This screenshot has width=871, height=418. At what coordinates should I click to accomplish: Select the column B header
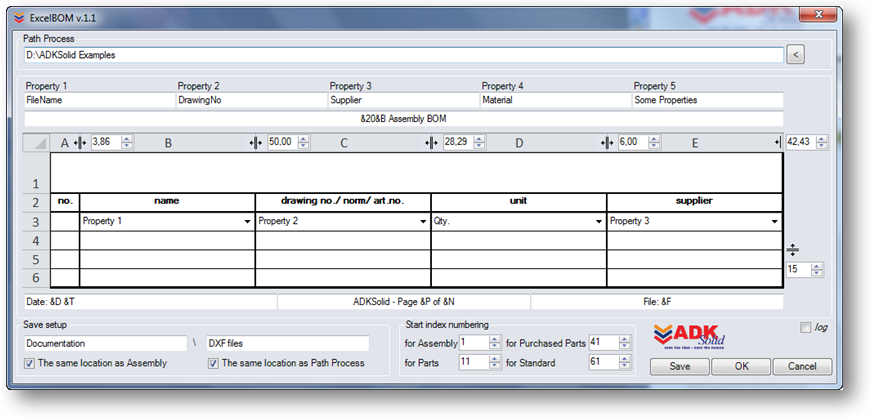168,143
